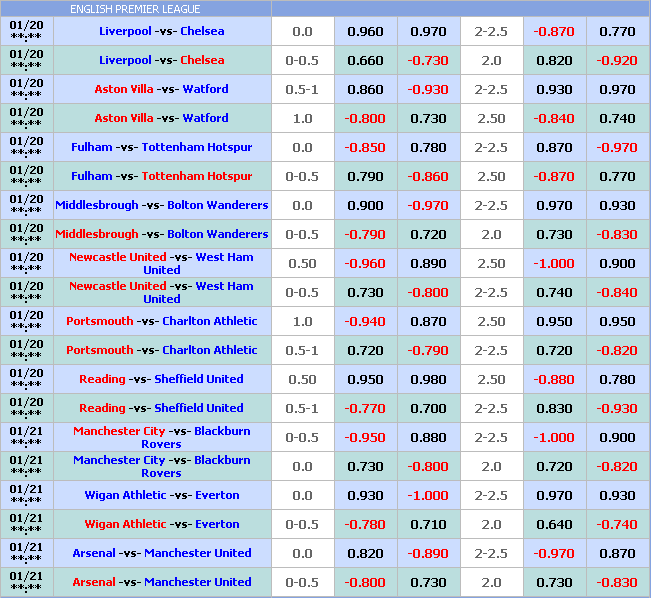Image resolution: width=651 pixels, height=598 pixels.
Task: Choose 0.640 odds for Wigan Athletic vs Everton
Action: [554, 524]
